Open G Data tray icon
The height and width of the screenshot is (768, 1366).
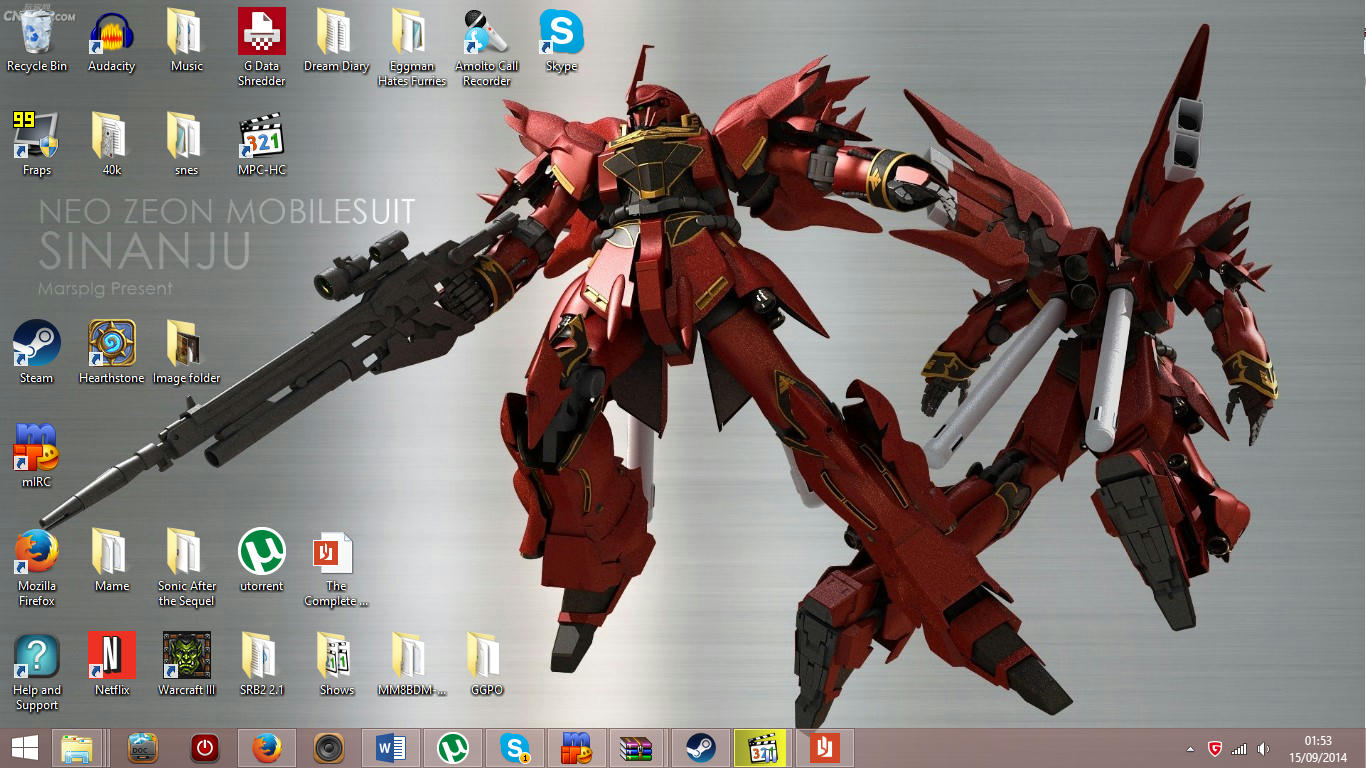pos(1215,748)
